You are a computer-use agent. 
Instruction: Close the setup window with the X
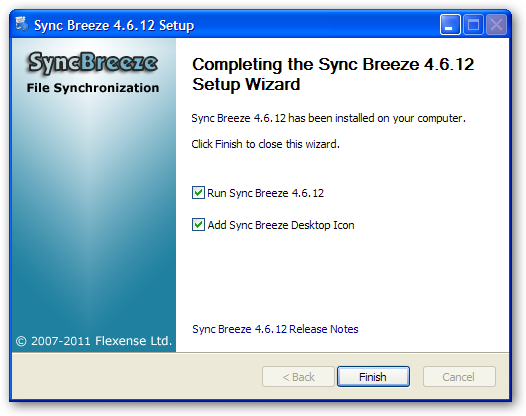(x=496, y=24)
